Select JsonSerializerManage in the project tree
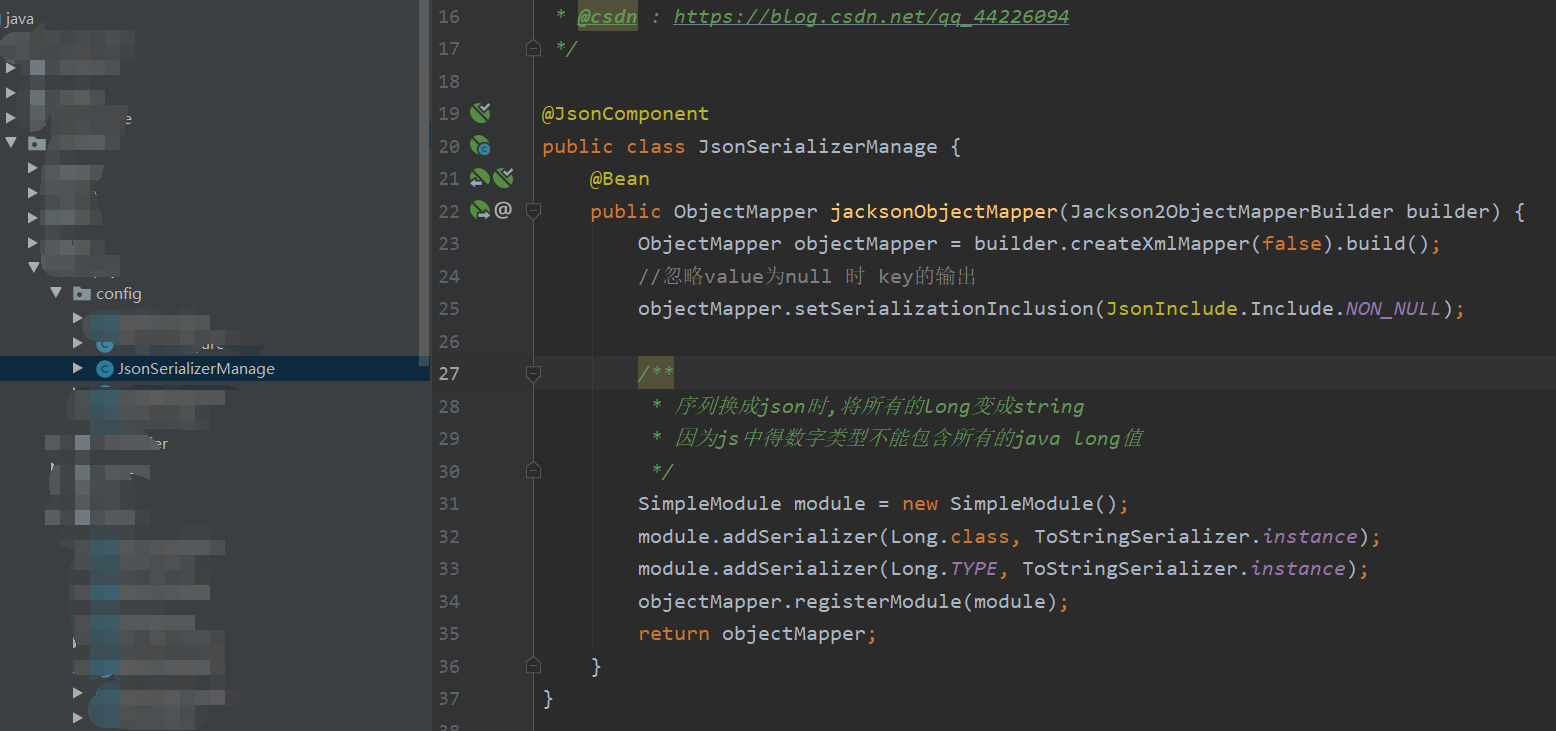Viewport: 1556px width, 731px height. (196, 369)
